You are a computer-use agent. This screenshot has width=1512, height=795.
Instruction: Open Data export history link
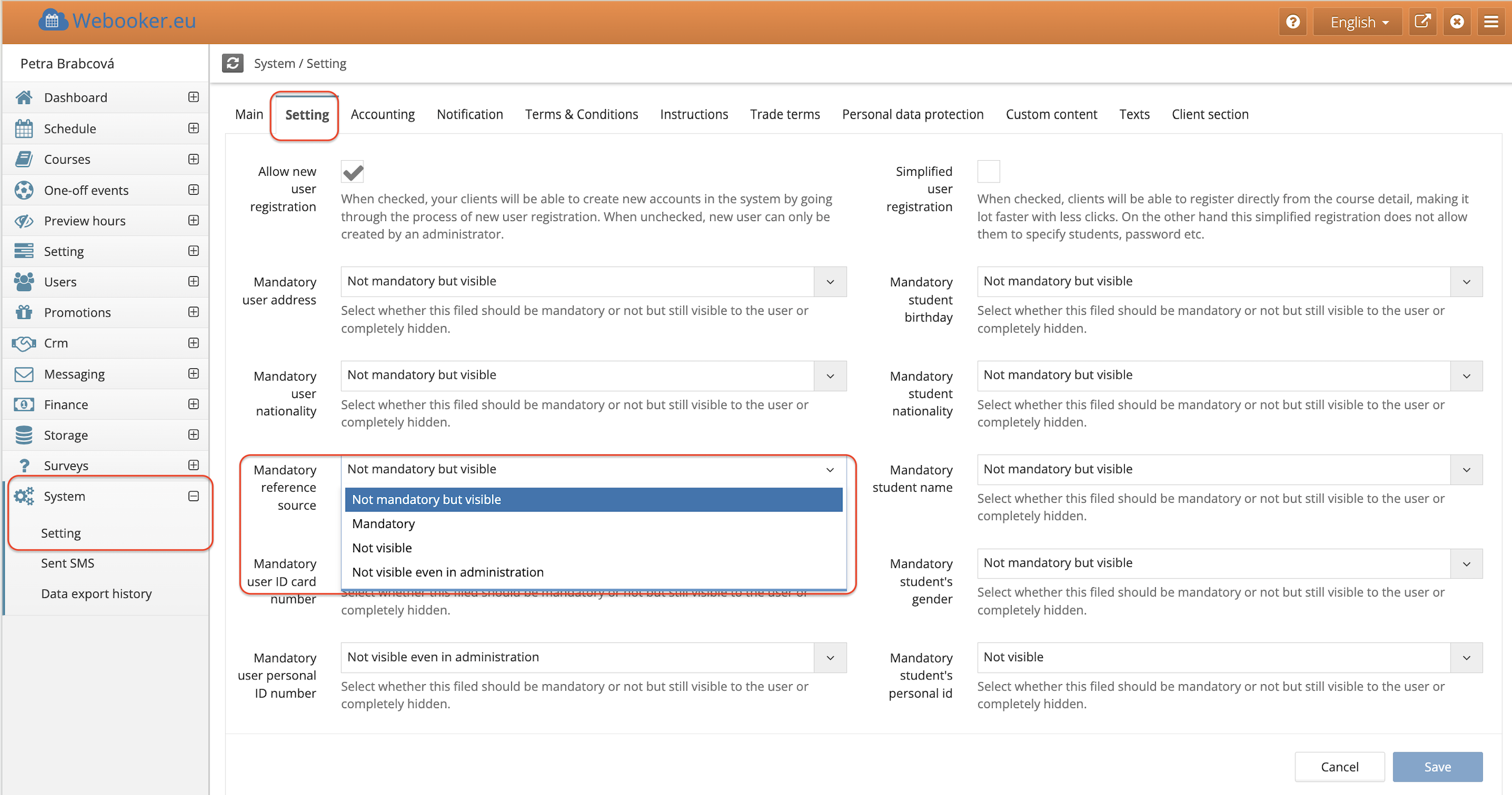coord(96,594)
